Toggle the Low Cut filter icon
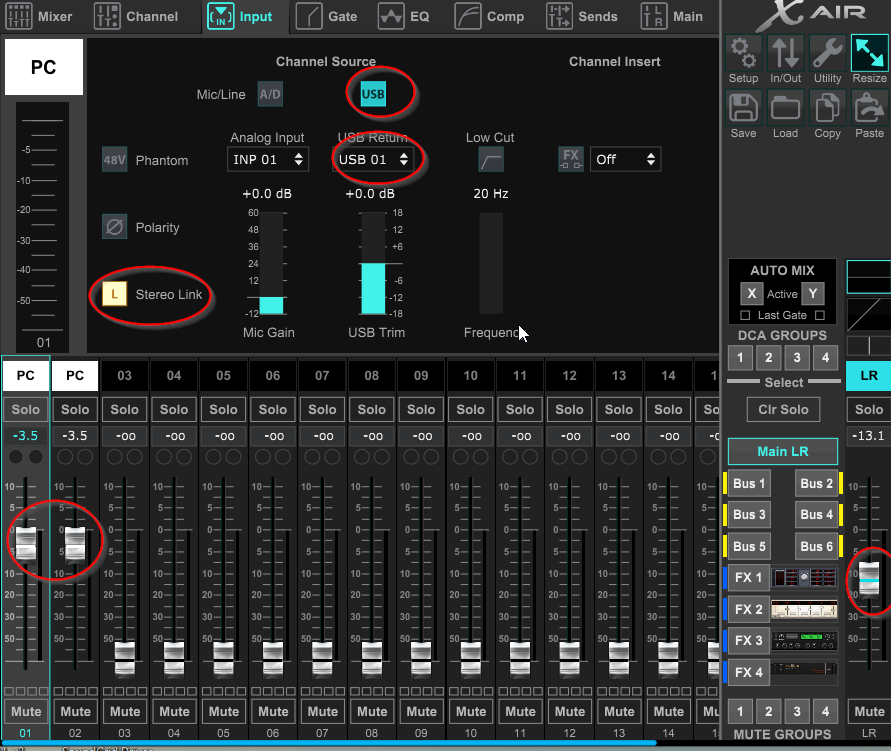The height and width of the screenshot is (751, 891). [491, 160]
